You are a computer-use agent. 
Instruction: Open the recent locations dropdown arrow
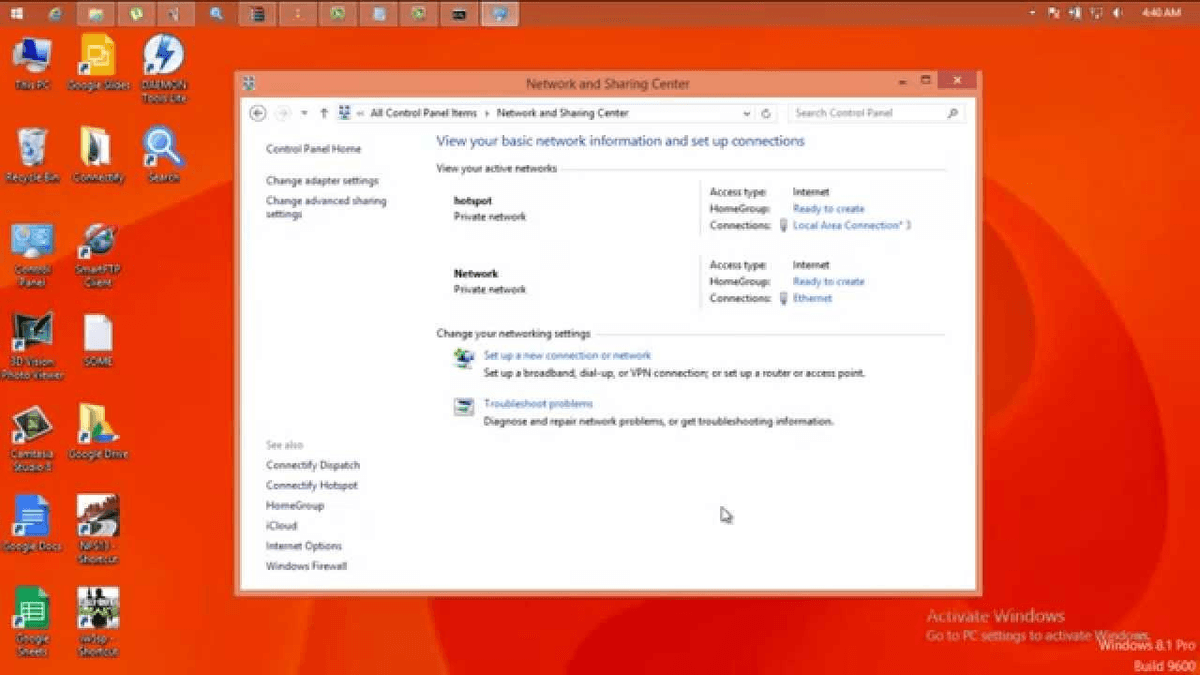304,113
